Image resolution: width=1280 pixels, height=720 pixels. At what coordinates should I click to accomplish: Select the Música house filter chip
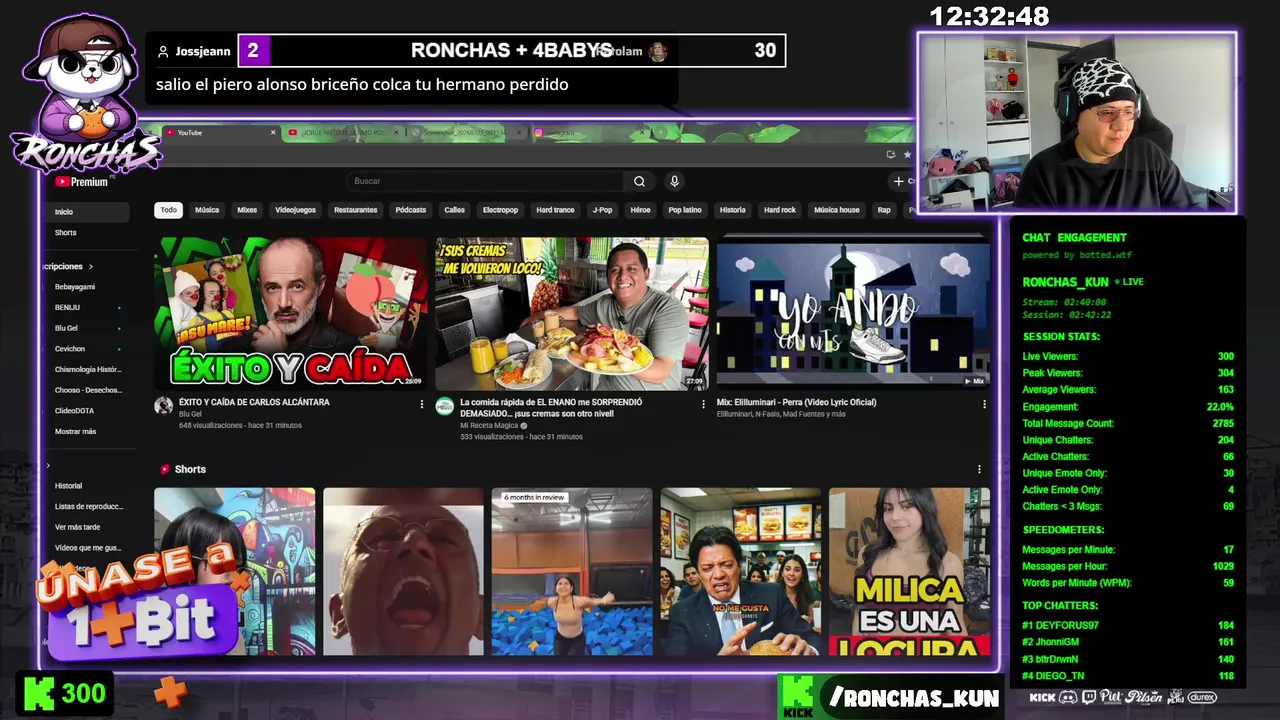coord(837,210)
